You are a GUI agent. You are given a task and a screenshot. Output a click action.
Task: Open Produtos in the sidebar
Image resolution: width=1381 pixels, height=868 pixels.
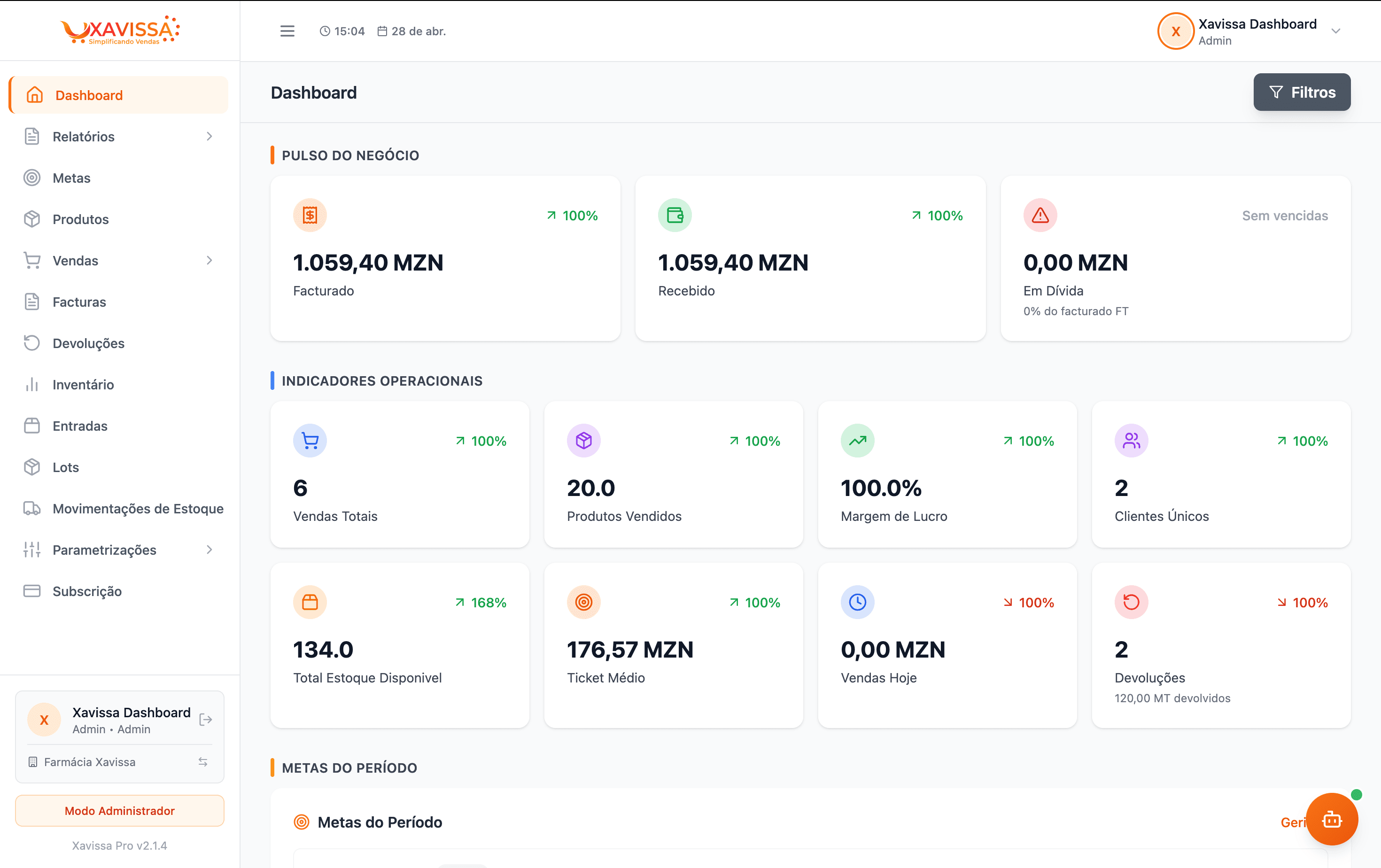(119, 219)
